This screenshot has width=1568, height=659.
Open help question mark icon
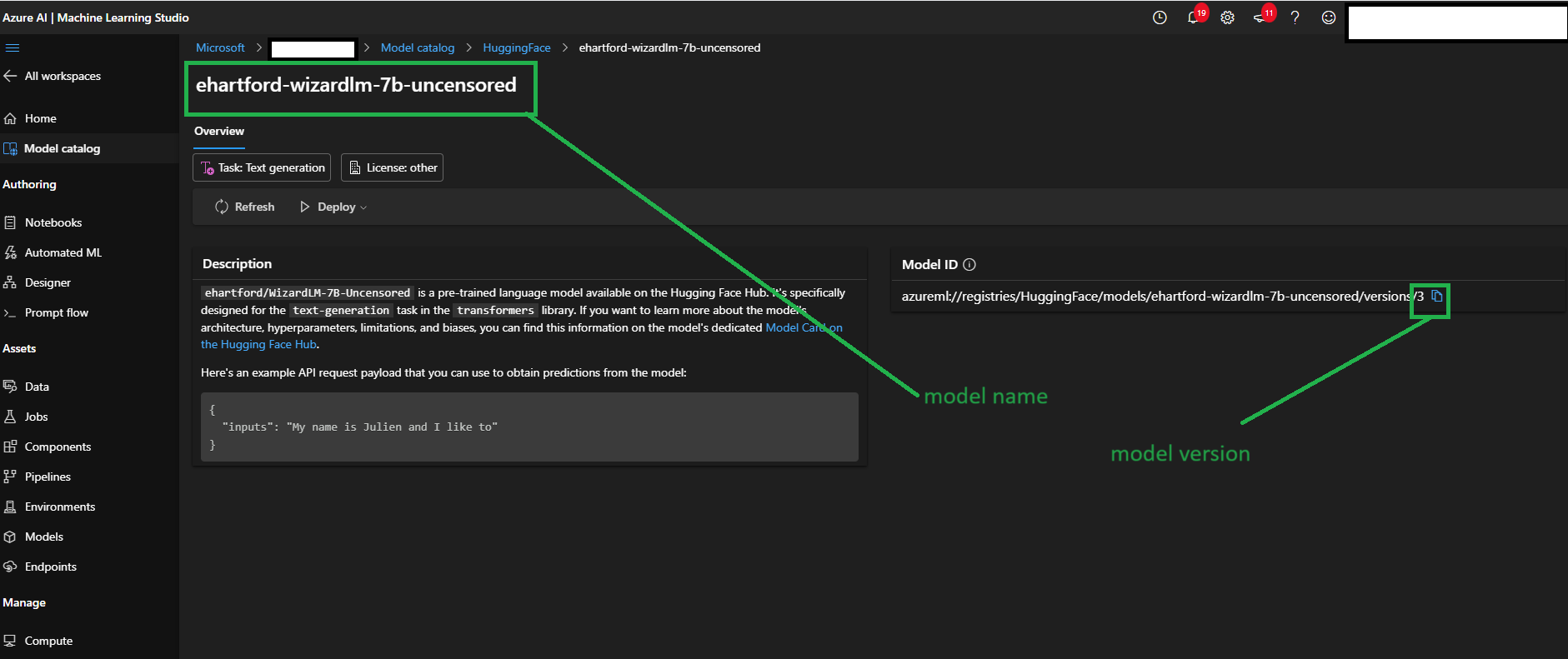tap(1295, 17)
